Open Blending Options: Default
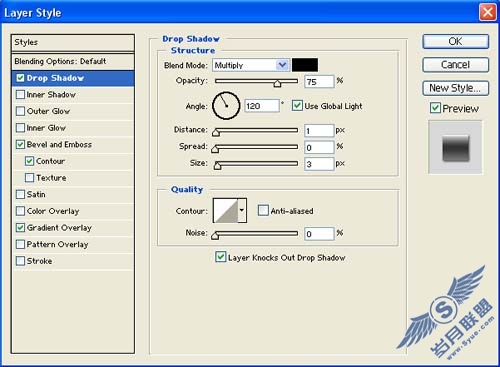 pyautogui.click(x=73, y=61)
